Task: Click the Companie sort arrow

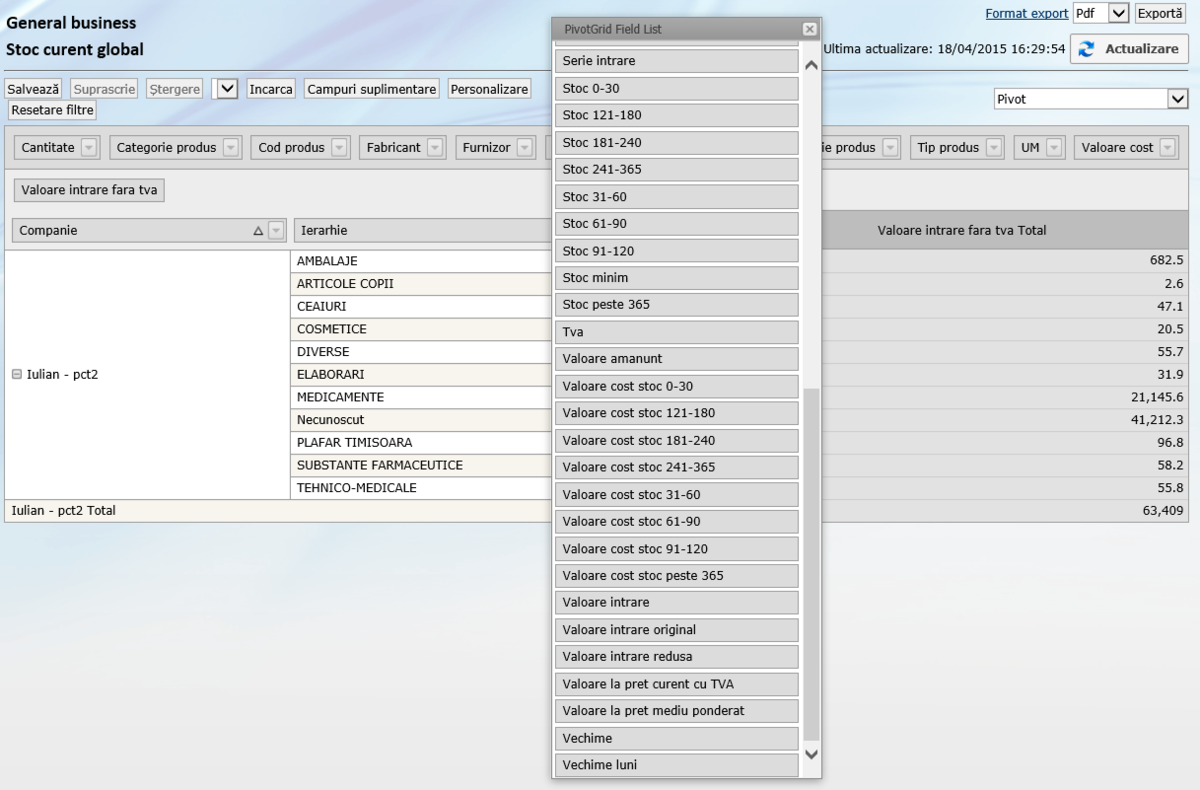Action: [x=258, y=231]
